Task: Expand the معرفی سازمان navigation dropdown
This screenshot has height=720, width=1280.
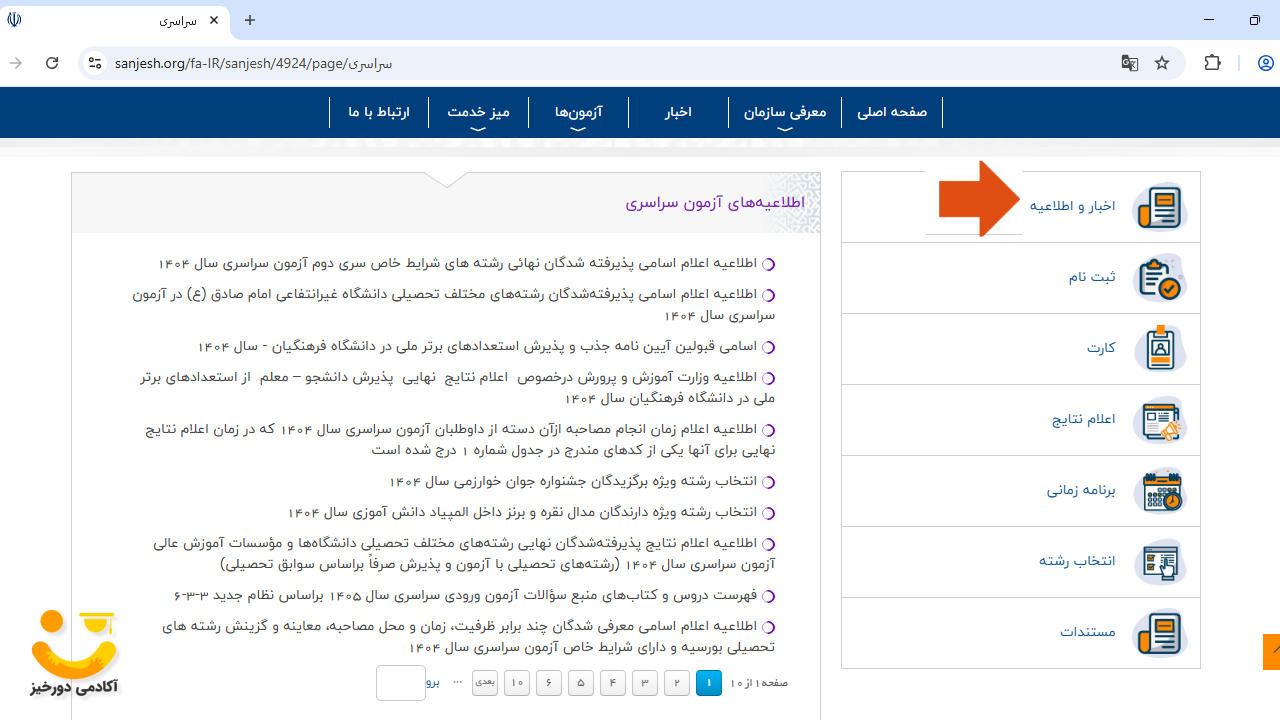Action: coord(785,114)
